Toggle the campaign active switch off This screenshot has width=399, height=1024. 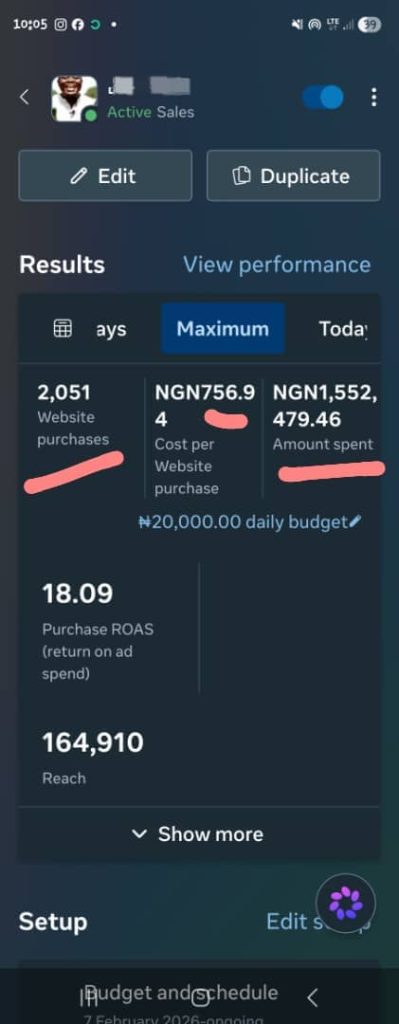(x=323, y=97)
